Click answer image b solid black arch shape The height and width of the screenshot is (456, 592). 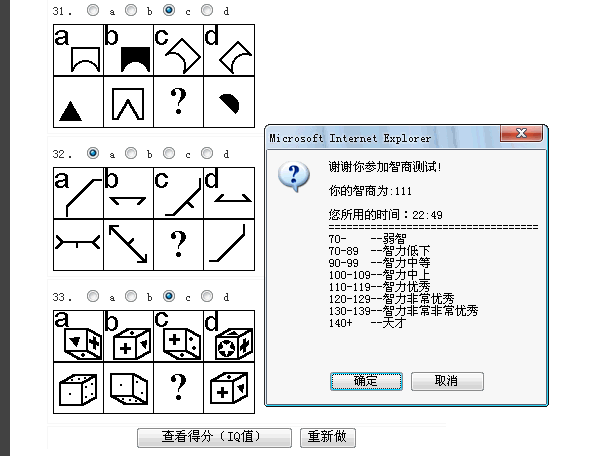[128, 50]
